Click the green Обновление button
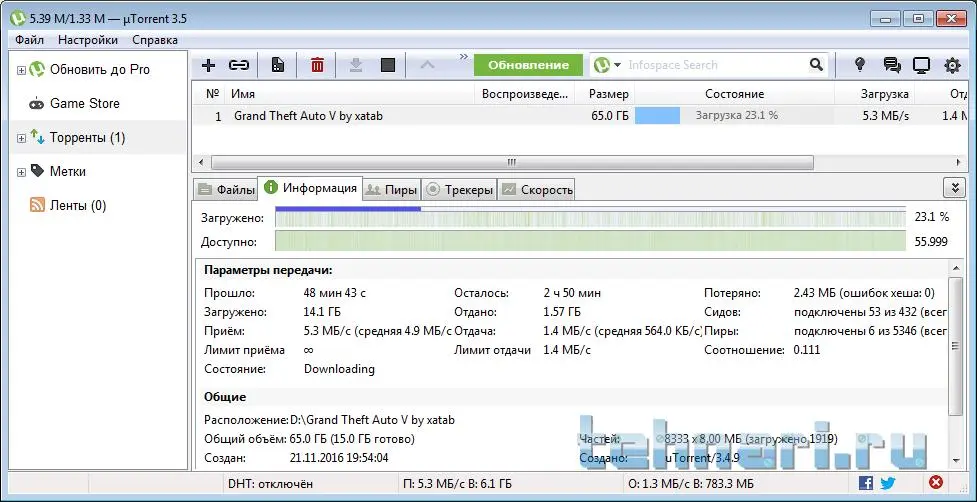Image resolution: width=977 pixels, height=502 pixels. [528, 65]
